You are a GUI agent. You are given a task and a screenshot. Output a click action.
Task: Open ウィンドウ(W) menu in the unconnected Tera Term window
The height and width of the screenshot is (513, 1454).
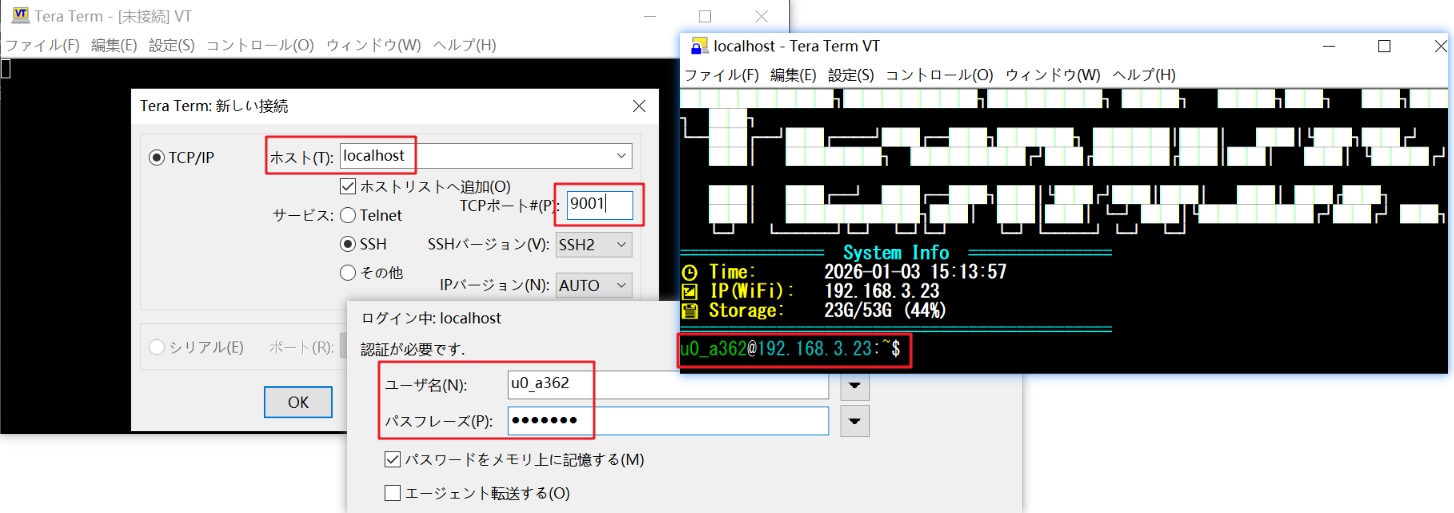pos(374,45)
